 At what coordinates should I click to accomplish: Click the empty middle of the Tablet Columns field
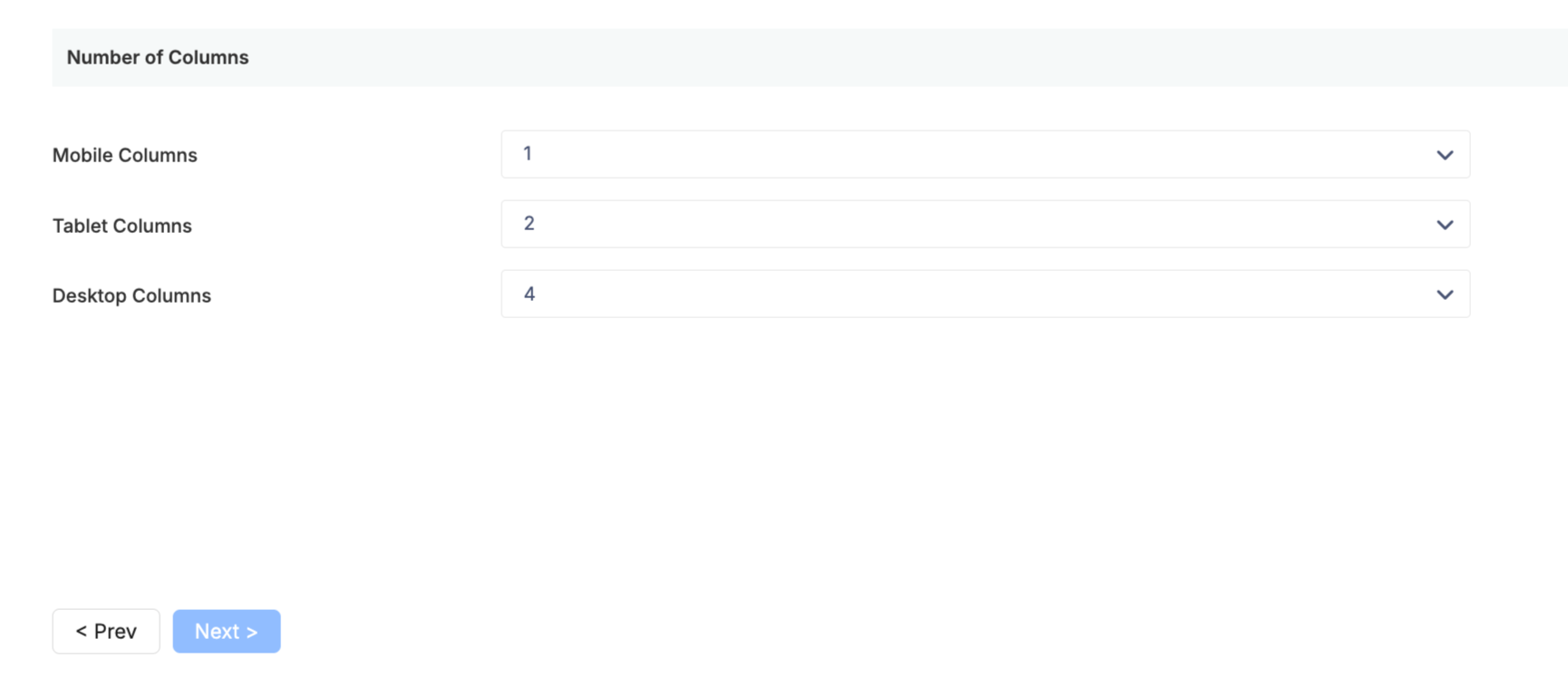(x=985, y=224)
